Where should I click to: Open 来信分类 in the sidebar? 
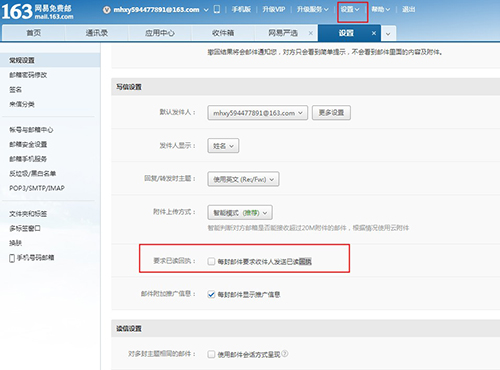(x=22, y=104)
